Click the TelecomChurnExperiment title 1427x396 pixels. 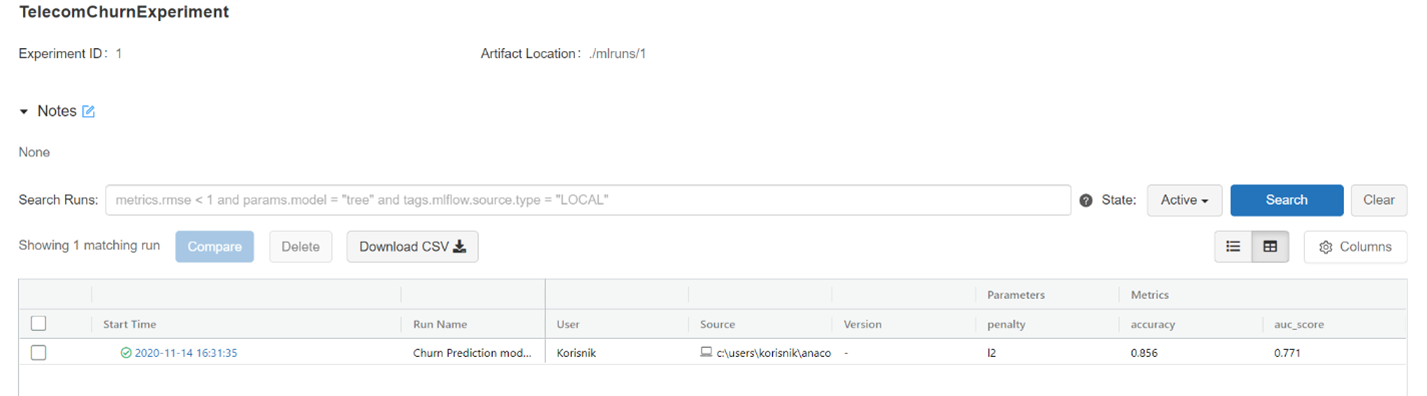[124, 13]
